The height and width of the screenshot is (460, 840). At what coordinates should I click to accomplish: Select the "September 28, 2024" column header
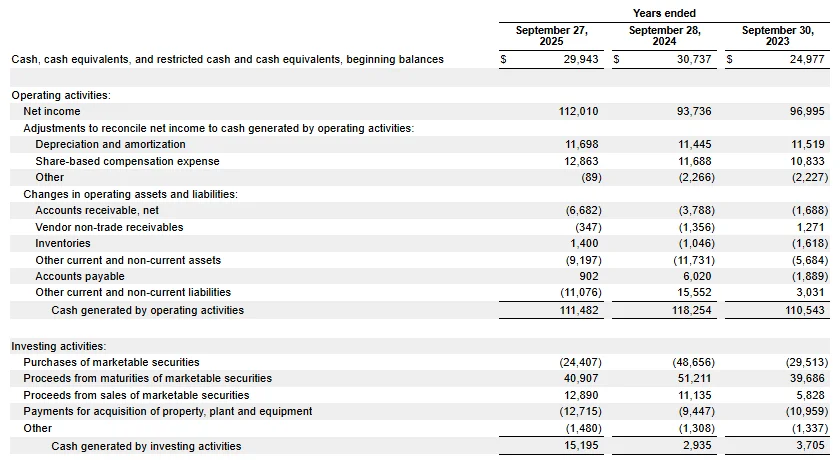point(664,36)
